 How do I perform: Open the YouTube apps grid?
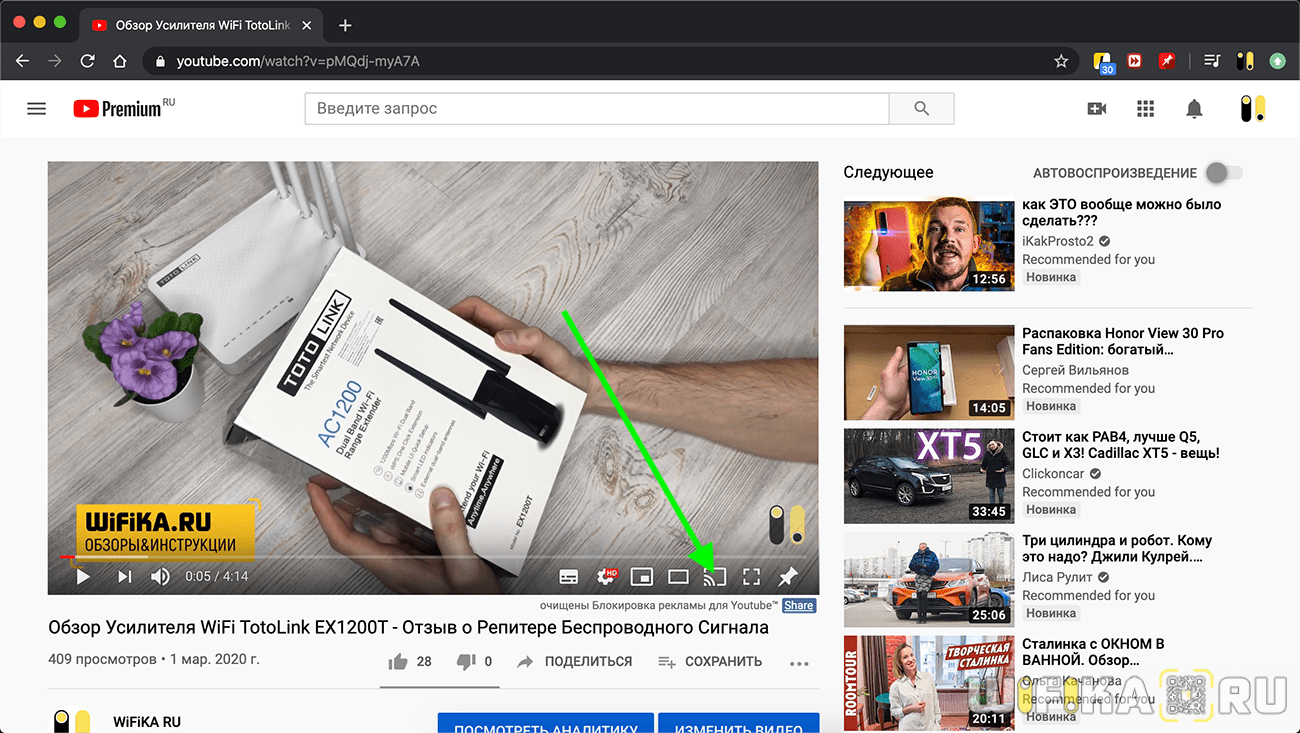point(1146,109)
